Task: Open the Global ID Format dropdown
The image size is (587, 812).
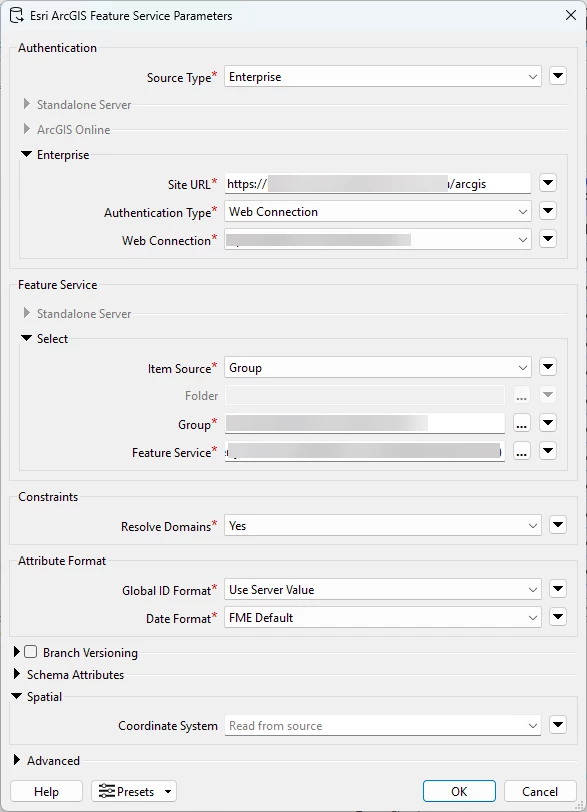Action: click(x=383, y=590)
